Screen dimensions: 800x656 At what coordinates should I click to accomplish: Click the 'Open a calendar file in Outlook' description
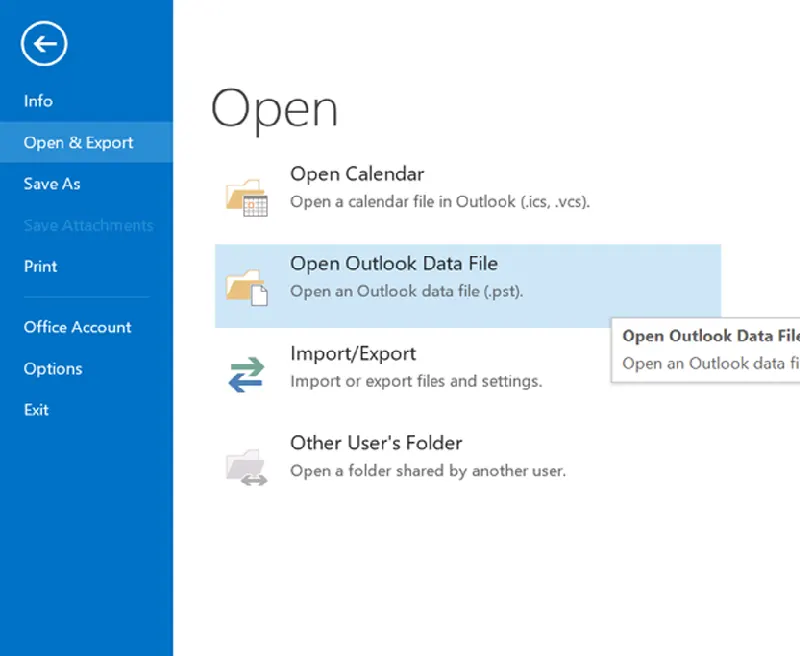point(439,201)
